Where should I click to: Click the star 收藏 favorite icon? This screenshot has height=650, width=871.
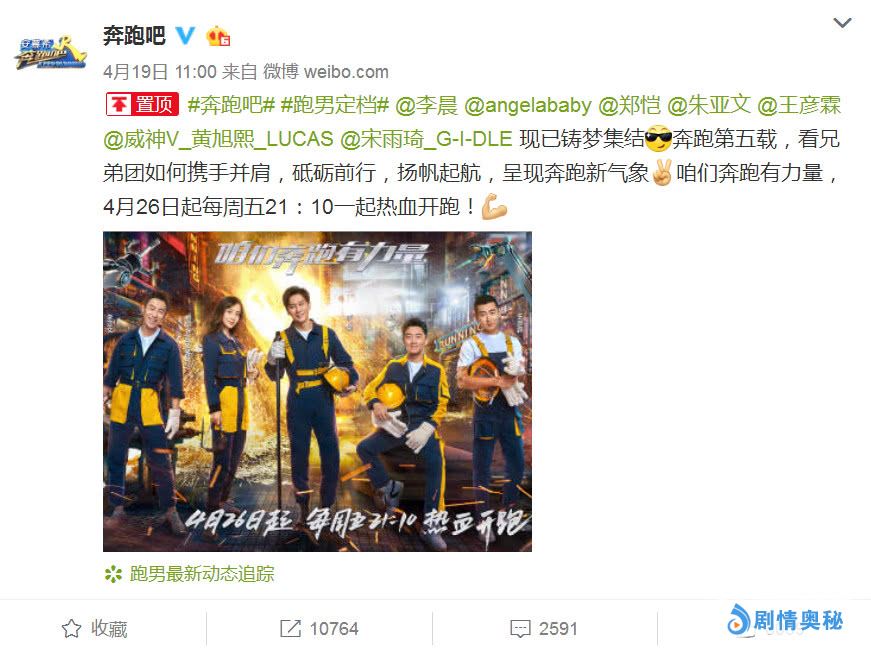click(71, 628)
